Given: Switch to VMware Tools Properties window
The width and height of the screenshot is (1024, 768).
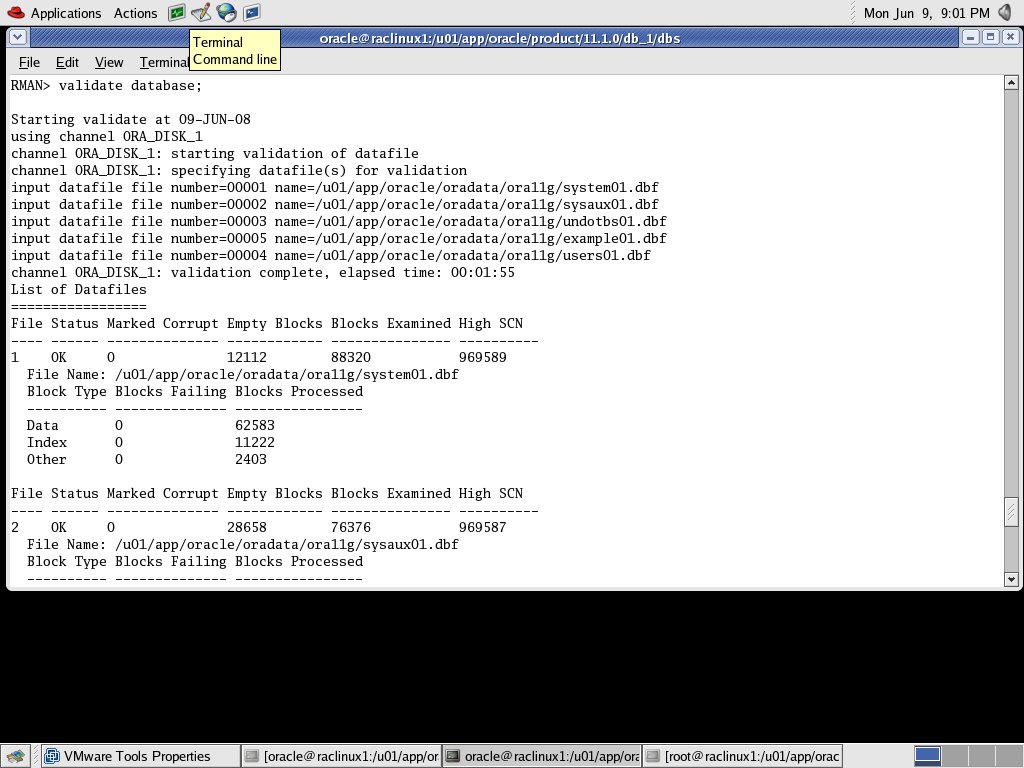Looking at the screenshot, I should tap(140, 756).
